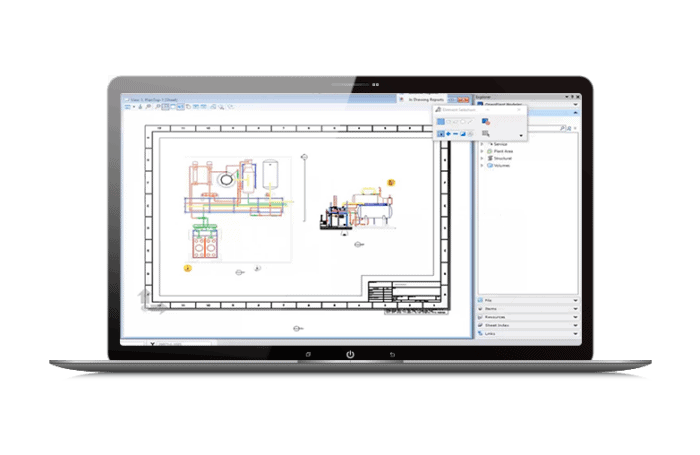Switch to the In Drawing Reports tab
The image size is (700, 455).
tap(422, 99)
